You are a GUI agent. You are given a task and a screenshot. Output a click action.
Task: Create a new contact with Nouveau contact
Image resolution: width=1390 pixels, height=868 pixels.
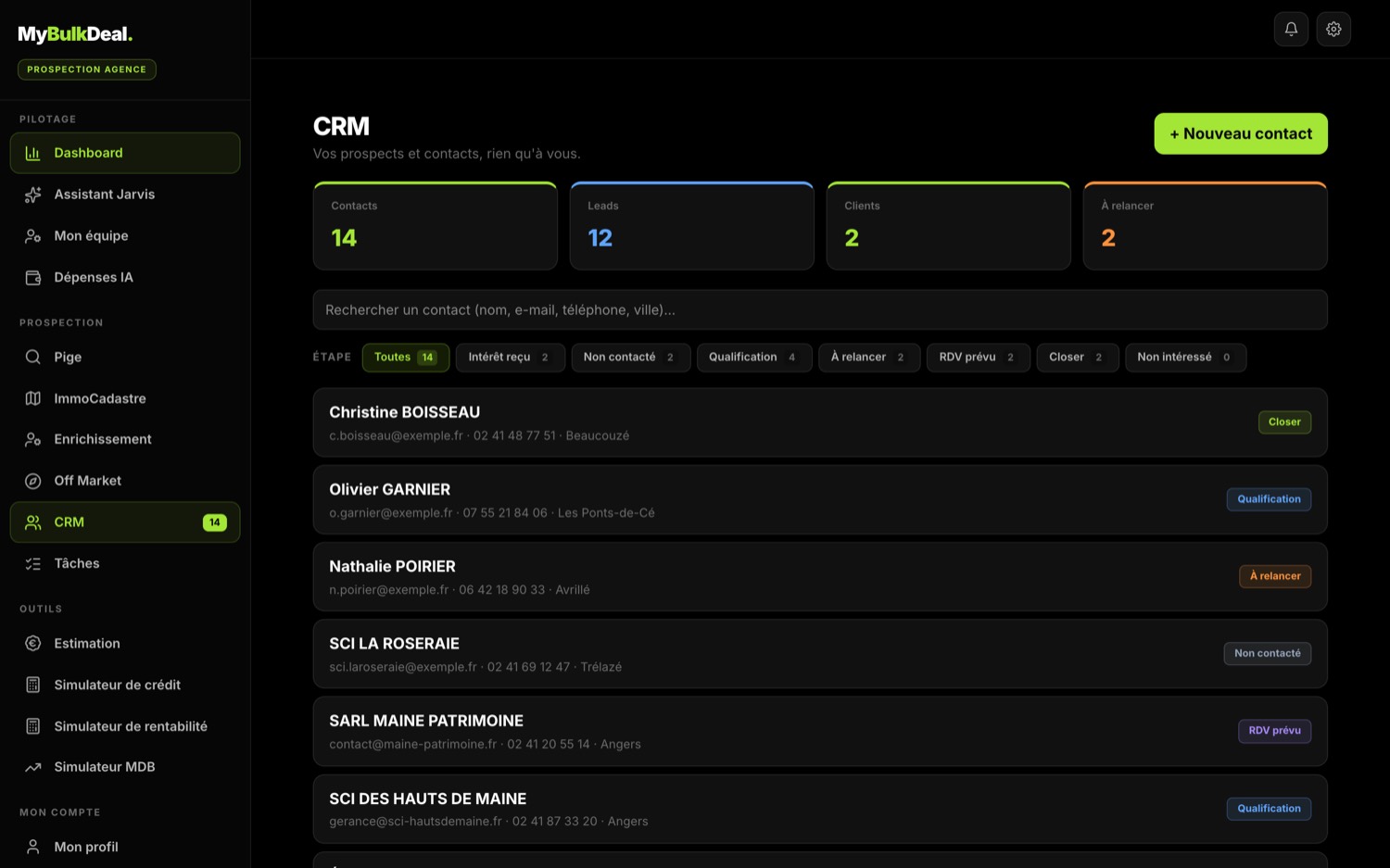[1241, 133]
